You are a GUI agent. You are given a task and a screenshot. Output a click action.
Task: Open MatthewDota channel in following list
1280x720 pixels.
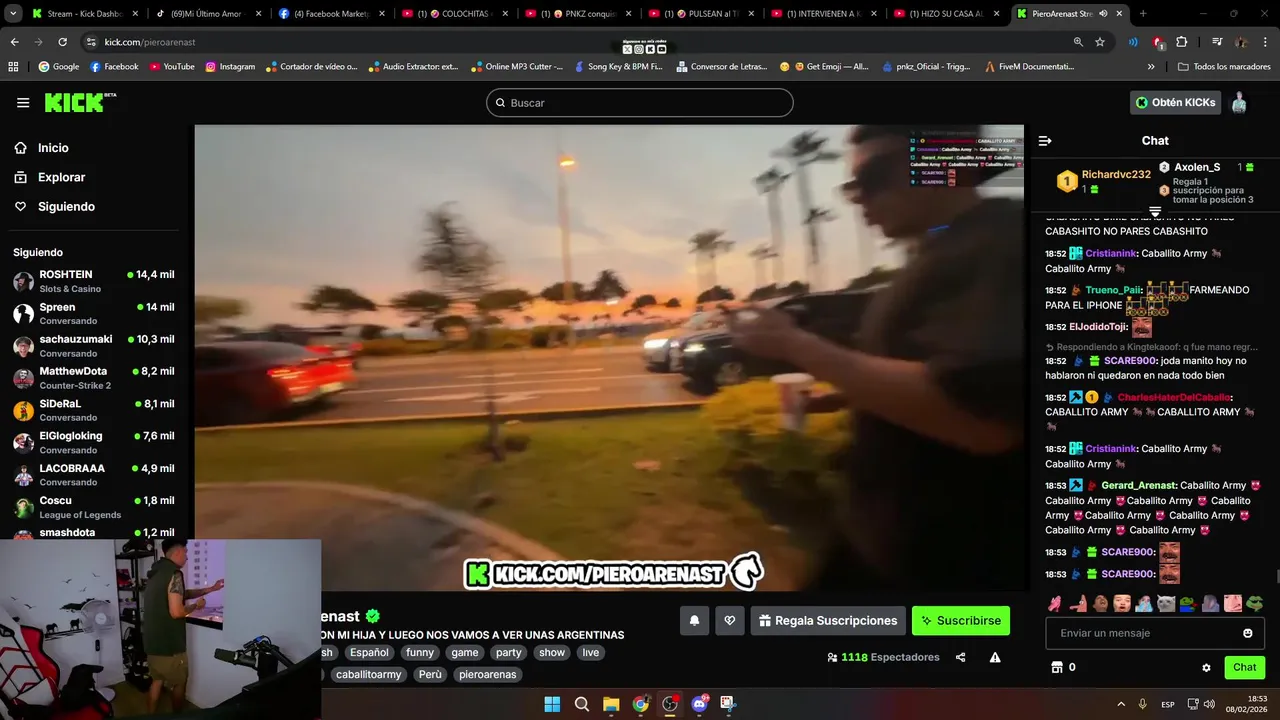tap(94, 378)
